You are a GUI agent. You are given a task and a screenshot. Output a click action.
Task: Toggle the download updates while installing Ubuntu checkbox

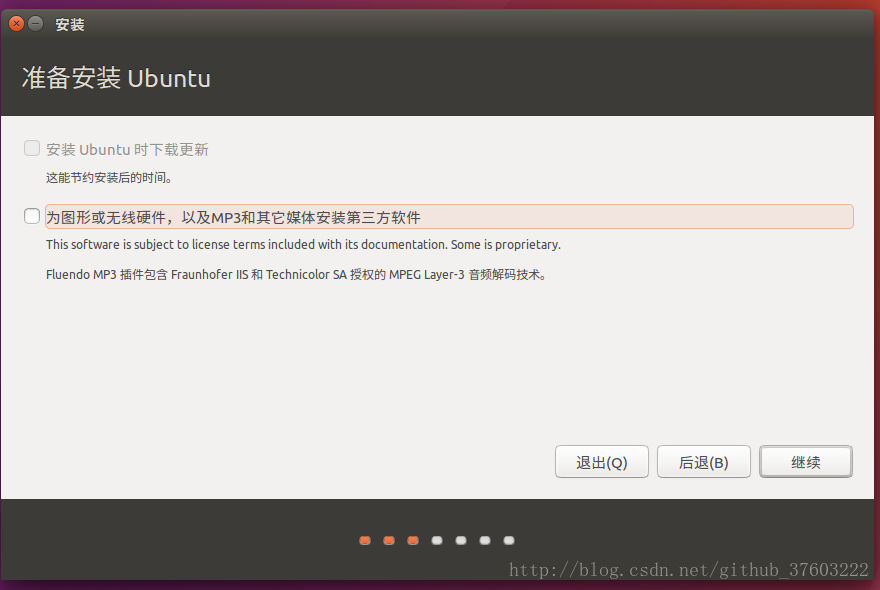point(32,148)
